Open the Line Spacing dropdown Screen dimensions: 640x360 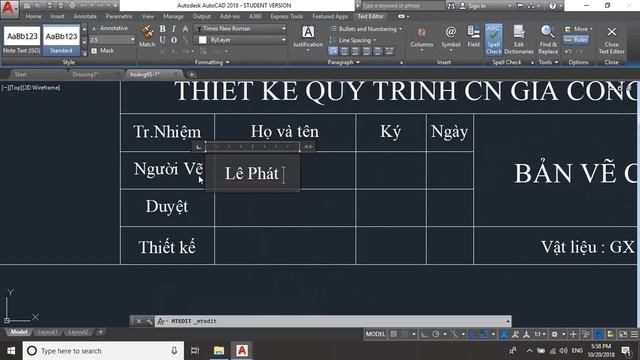[x=353, y=40]
